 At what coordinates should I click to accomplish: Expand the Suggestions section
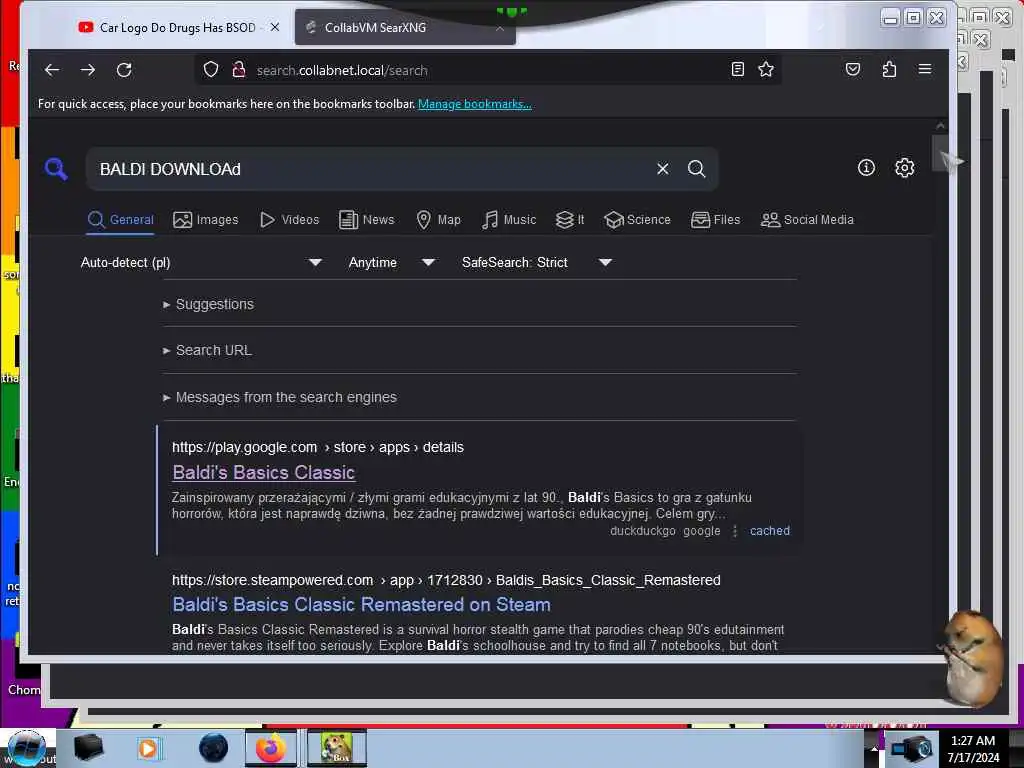click(208, 304)
